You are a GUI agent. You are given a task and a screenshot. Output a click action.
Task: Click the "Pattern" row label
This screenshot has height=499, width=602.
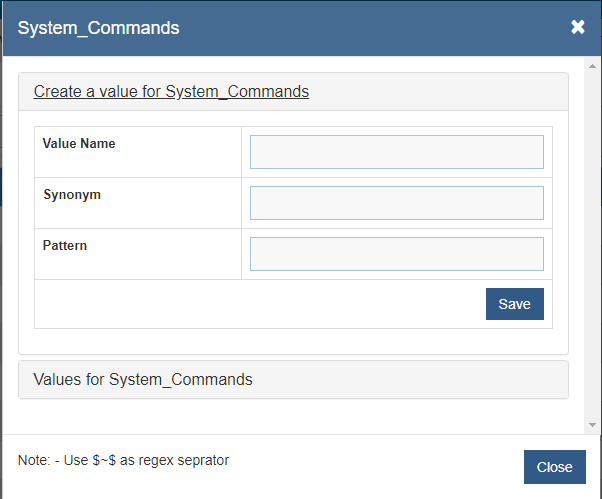tap(65, 245)
